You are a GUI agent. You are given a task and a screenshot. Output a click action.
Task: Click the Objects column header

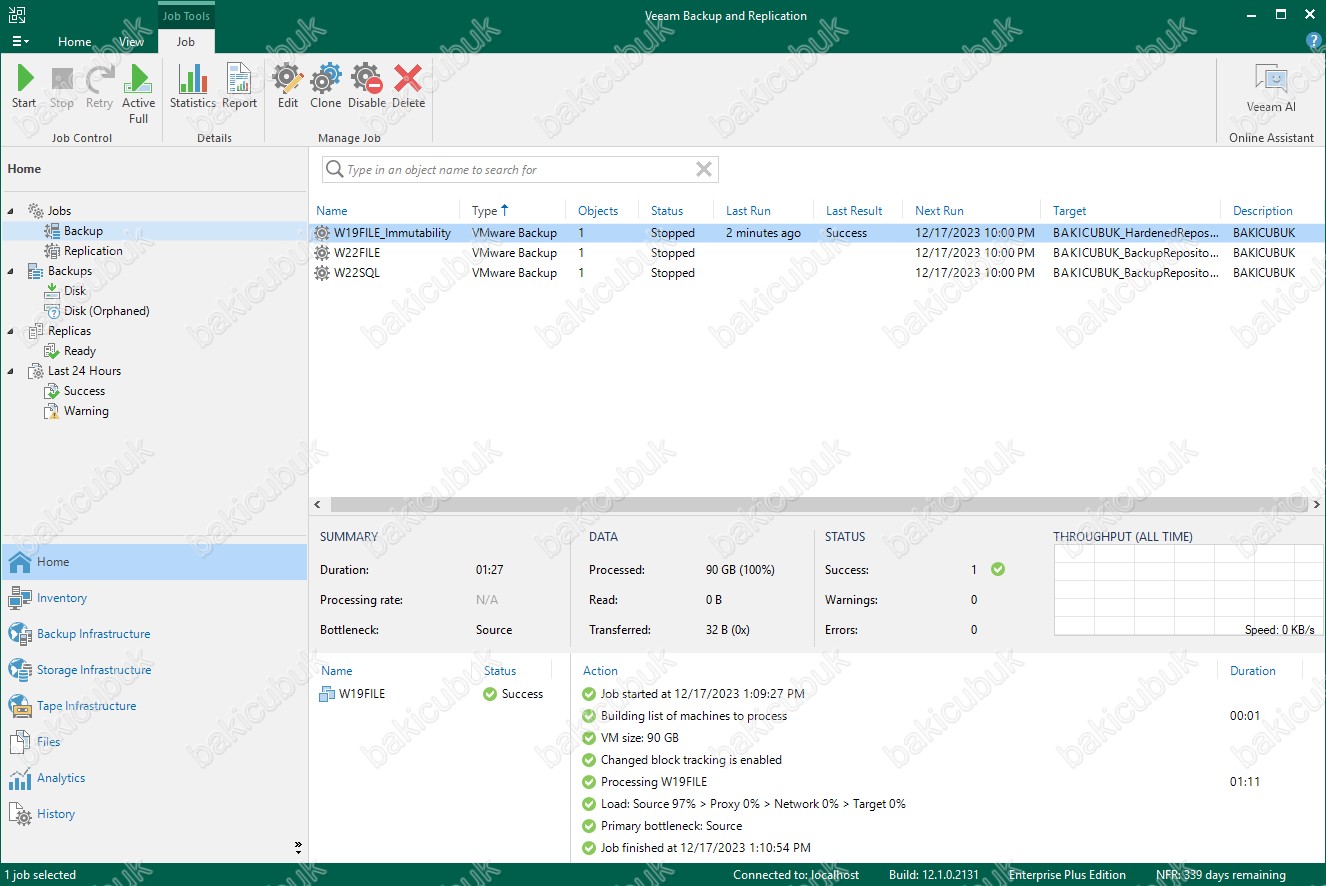point(598,211)
